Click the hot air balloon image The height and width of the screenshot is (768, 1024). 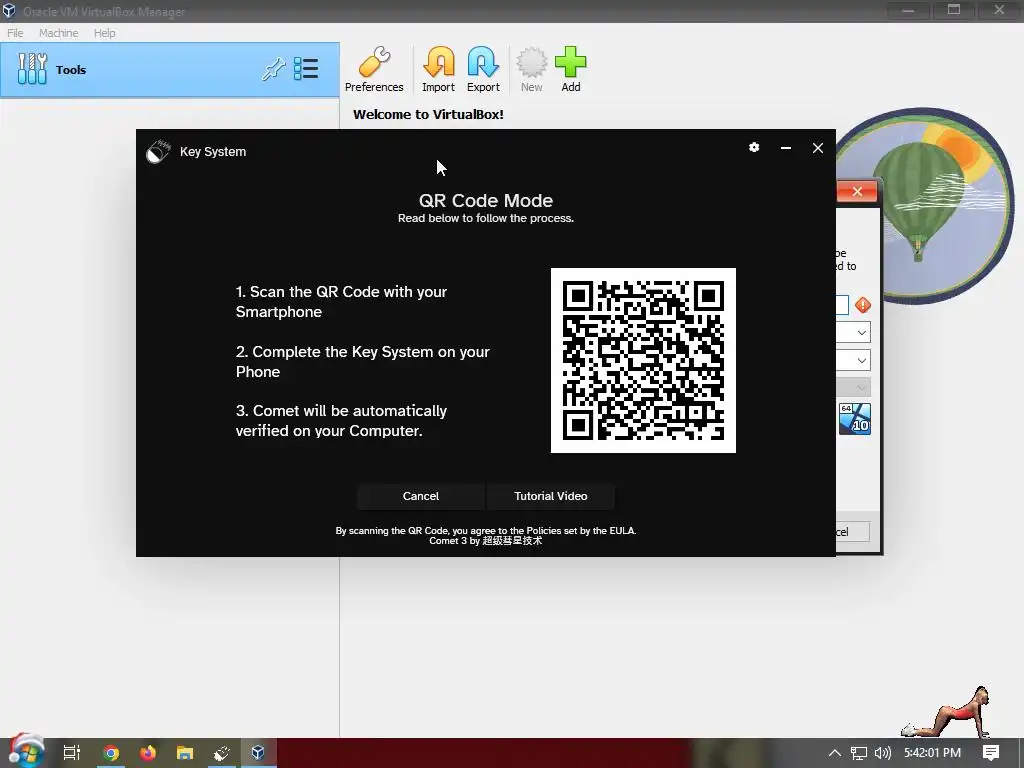pos(925,206)
